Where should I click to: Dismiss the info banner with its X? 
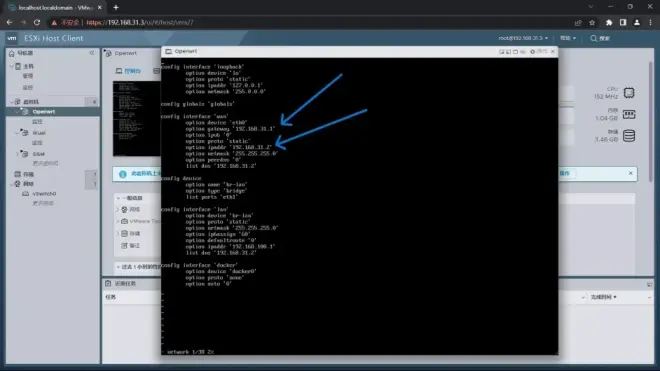[631, 173]
